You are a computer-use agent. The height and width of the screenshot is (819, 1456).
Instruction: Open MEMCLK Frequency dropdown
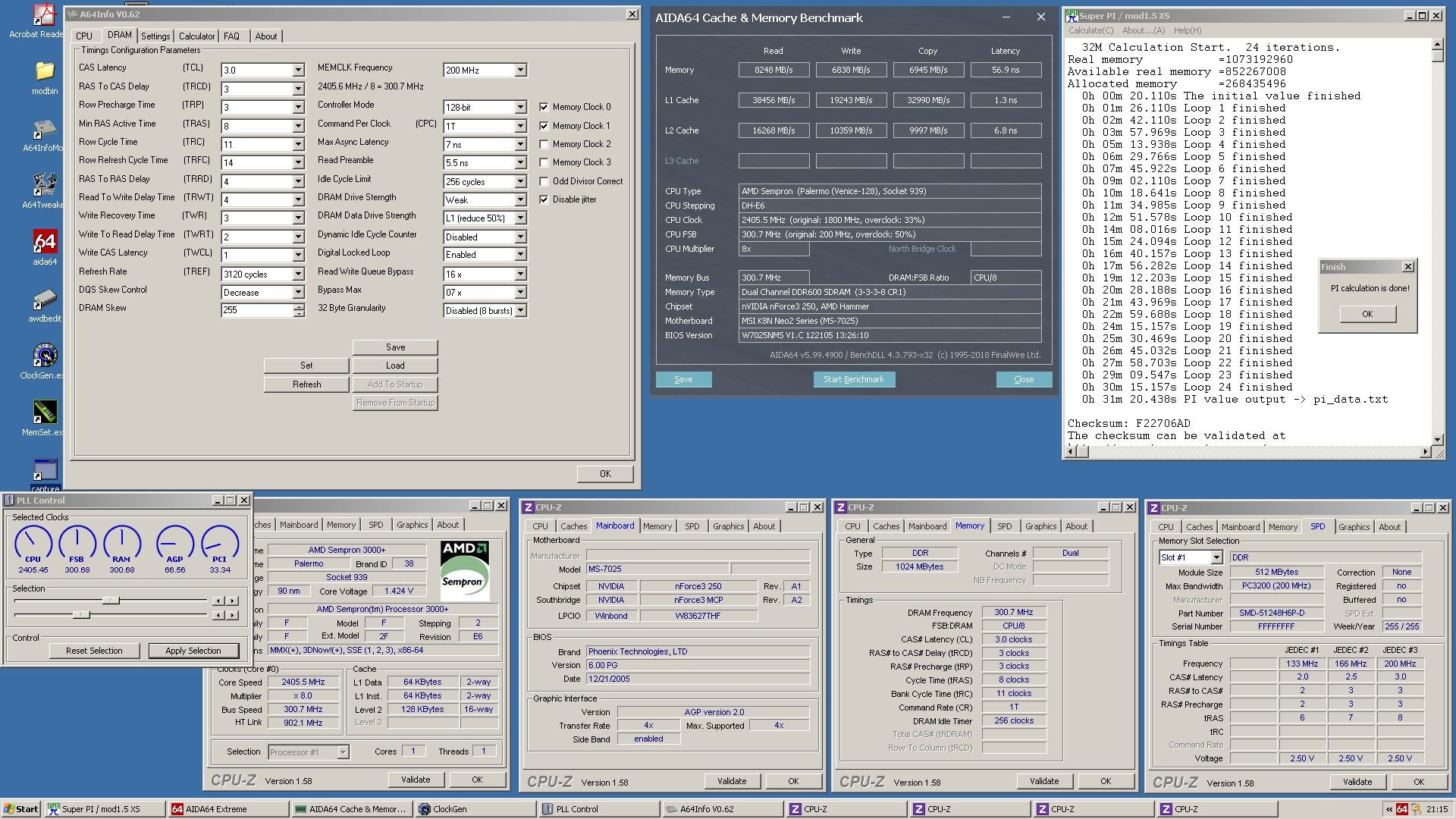[520, 70]
